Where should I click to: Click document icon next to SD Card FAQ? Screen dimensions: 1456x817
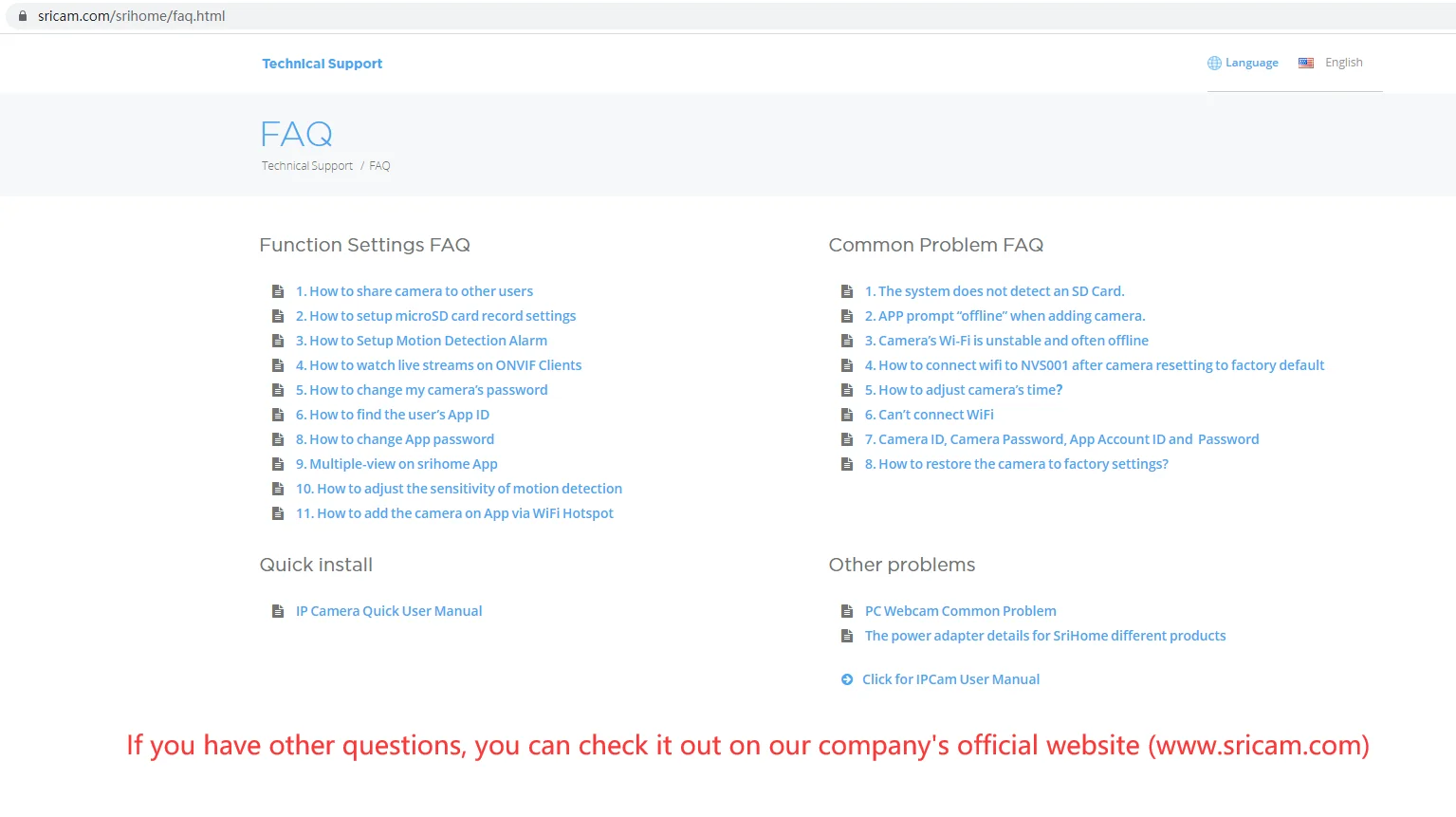click(x=847, y=291)
